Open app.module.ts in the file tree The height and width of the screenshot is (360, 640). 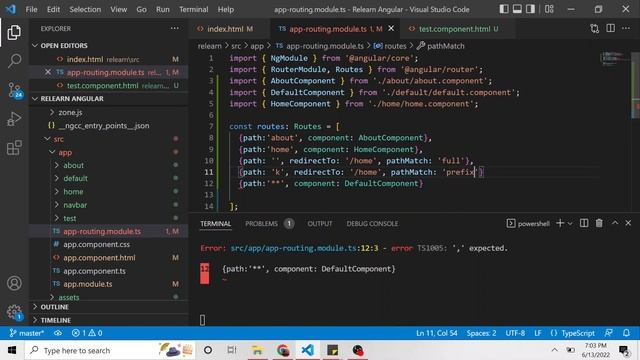coord(88,284)
